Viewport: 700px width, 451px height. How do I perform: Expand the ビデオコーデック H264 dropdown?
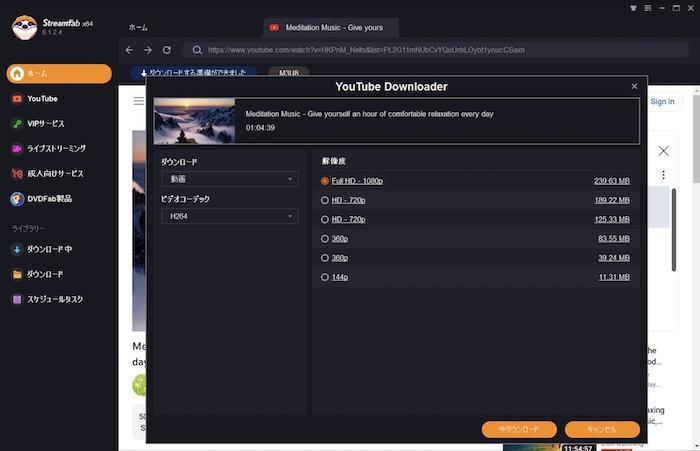click(230, 216)
